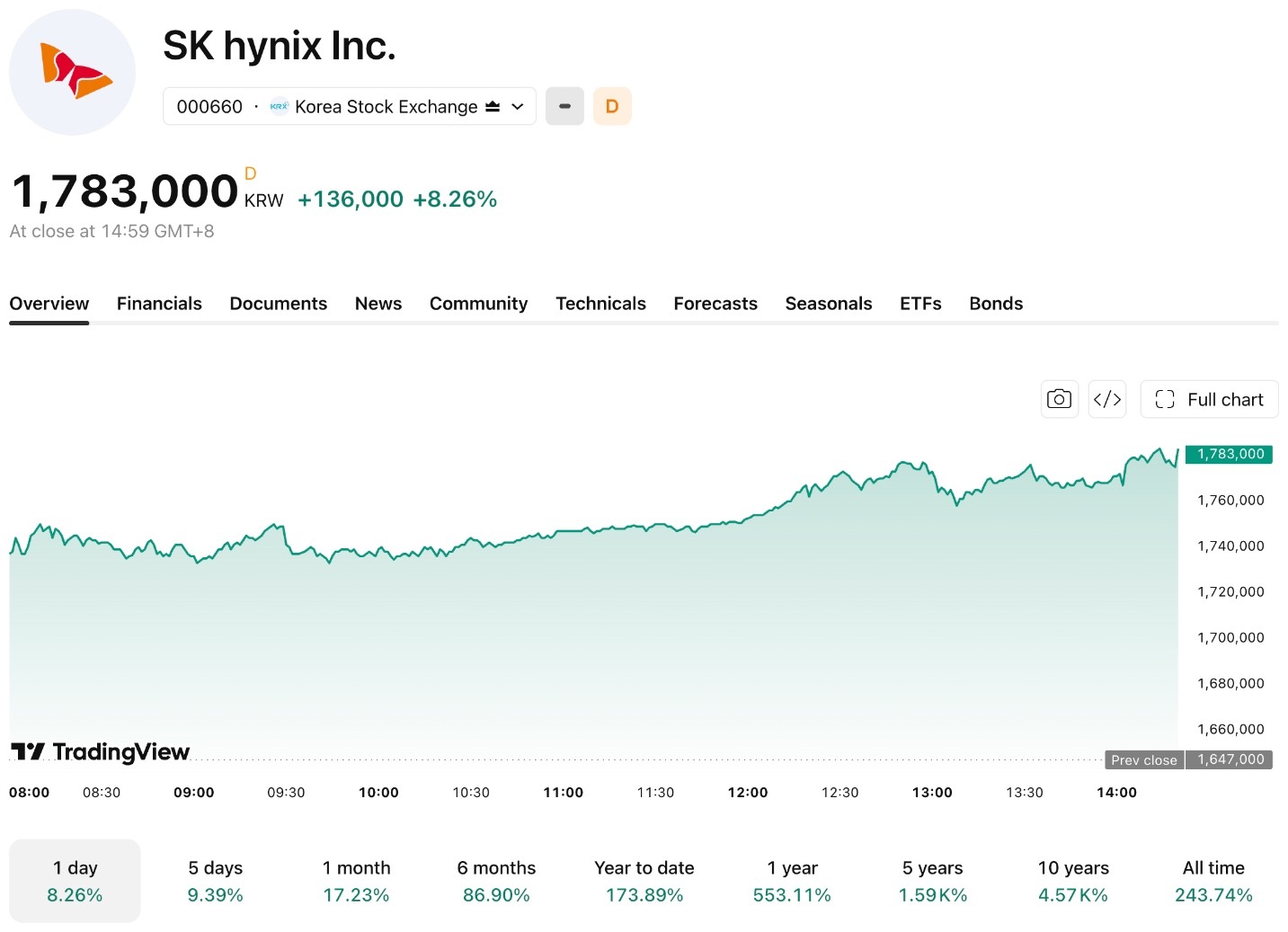Click the 1,760,000 price axis label
Viewport: 1288px width, 932px height.
1230,500
